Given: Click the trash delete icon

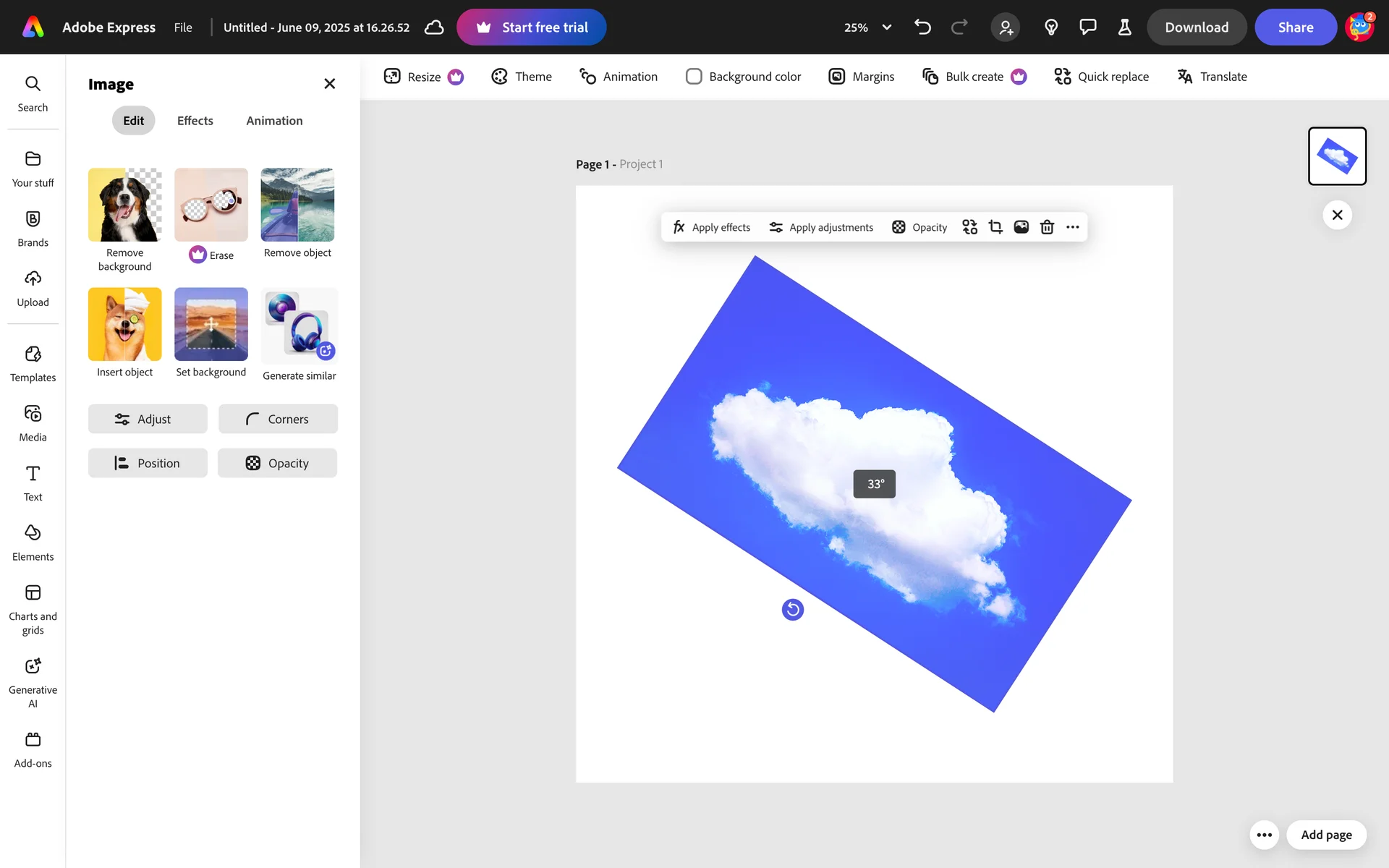Looking at the screenshot, I should pyautogui.click(x=1047, y=227).
